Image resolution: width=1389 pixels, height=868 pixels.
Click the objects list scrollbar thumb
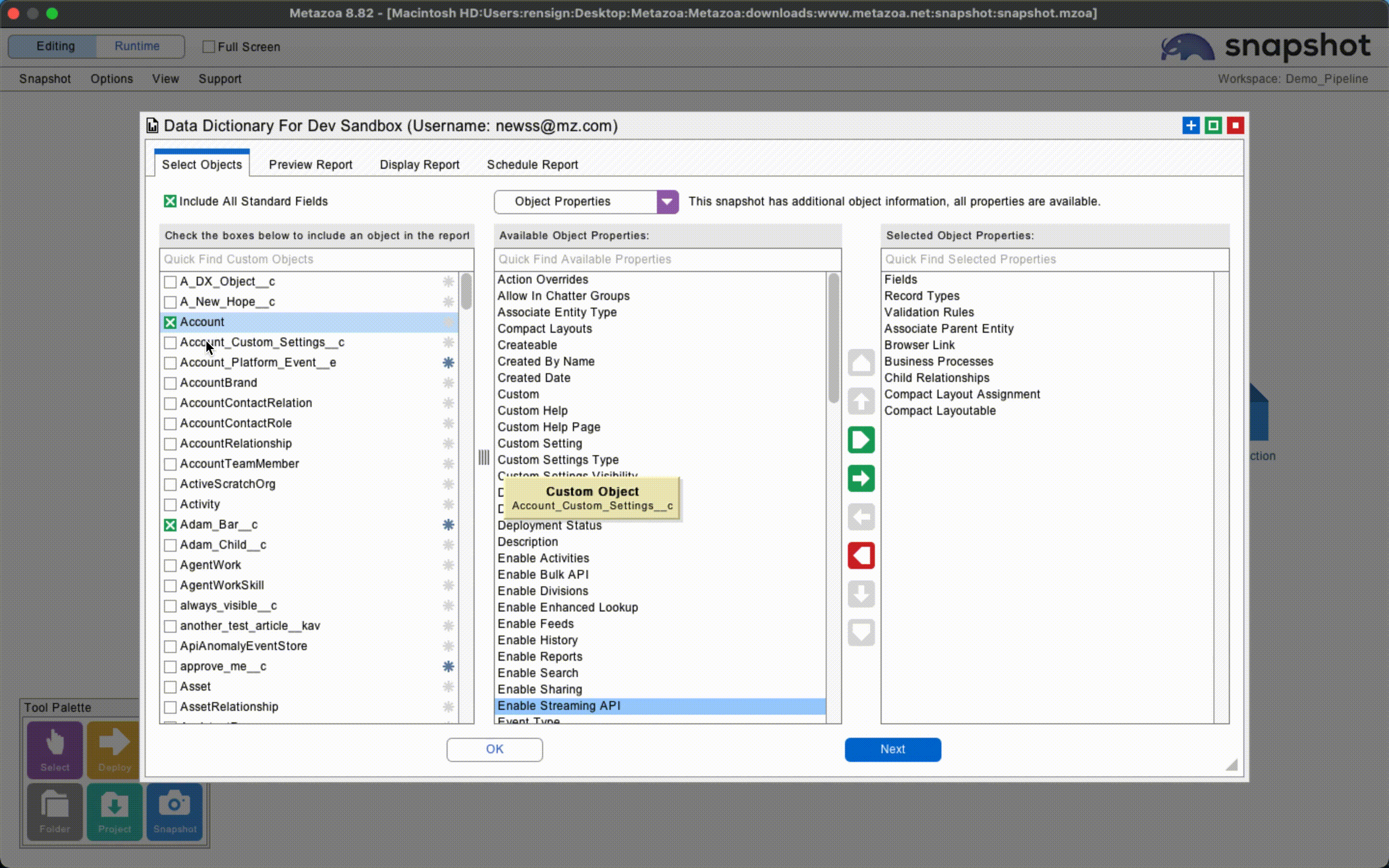(466, 292)
